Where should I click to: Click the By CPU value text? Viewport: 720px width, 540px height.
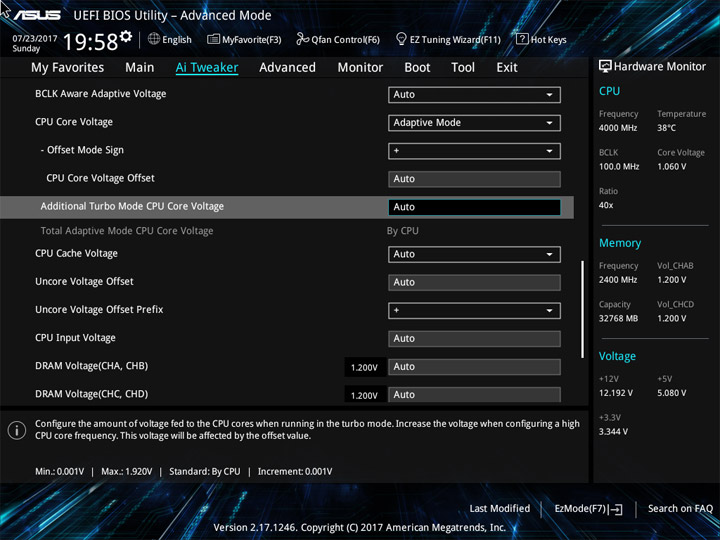point(403,231)
